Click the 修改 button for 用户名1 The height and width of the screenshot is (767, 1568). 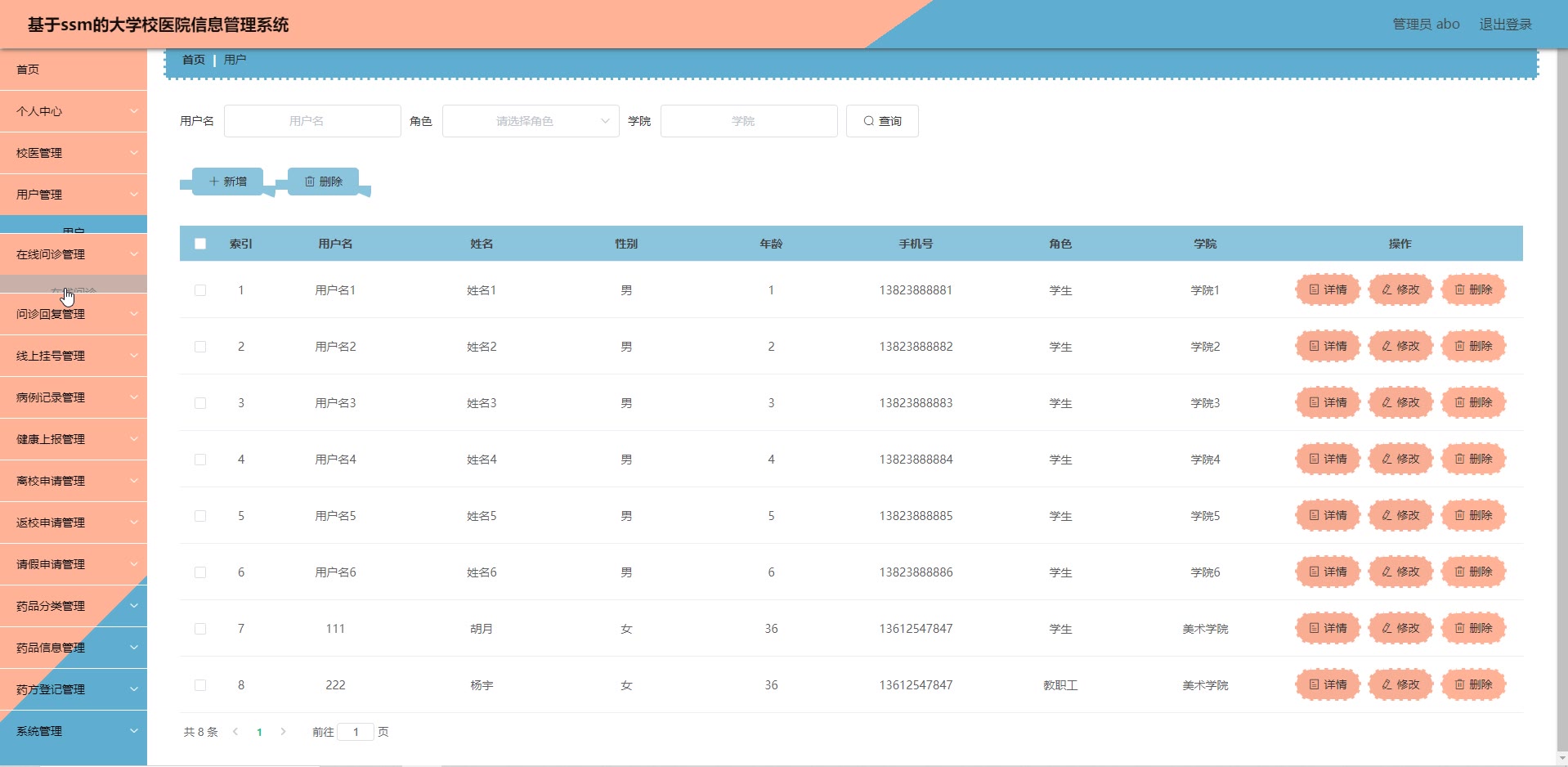1400,289
